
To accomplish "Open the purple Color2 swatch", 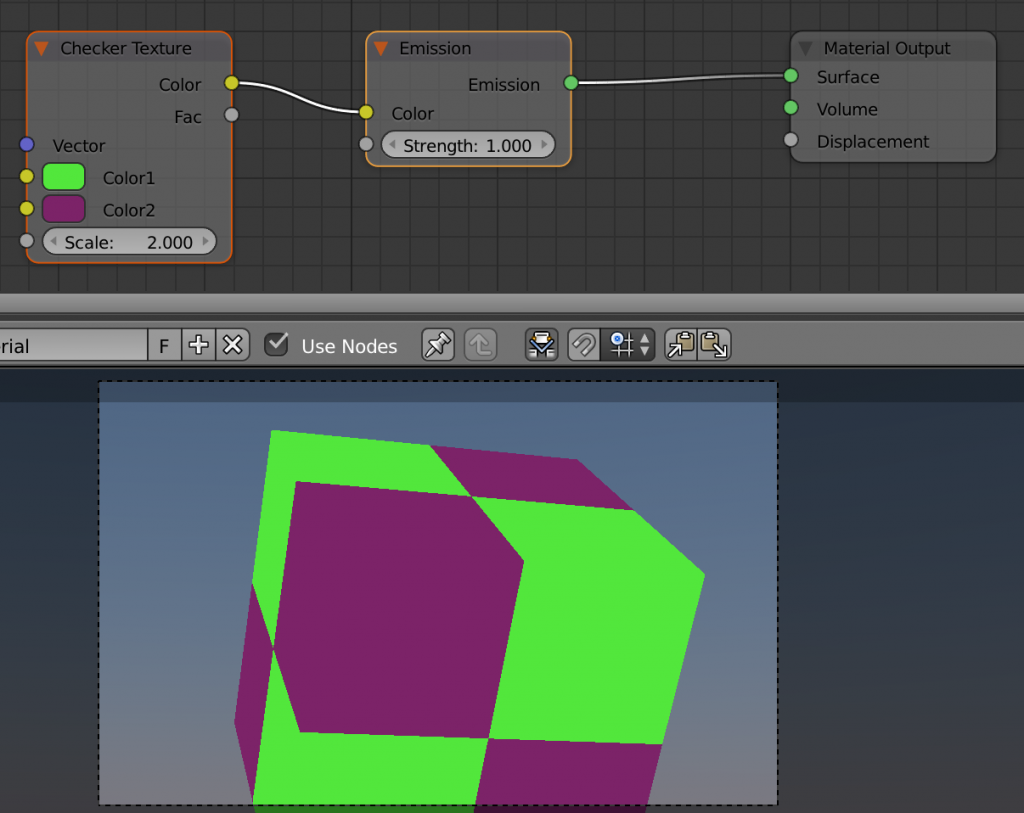I will [63, 209].
